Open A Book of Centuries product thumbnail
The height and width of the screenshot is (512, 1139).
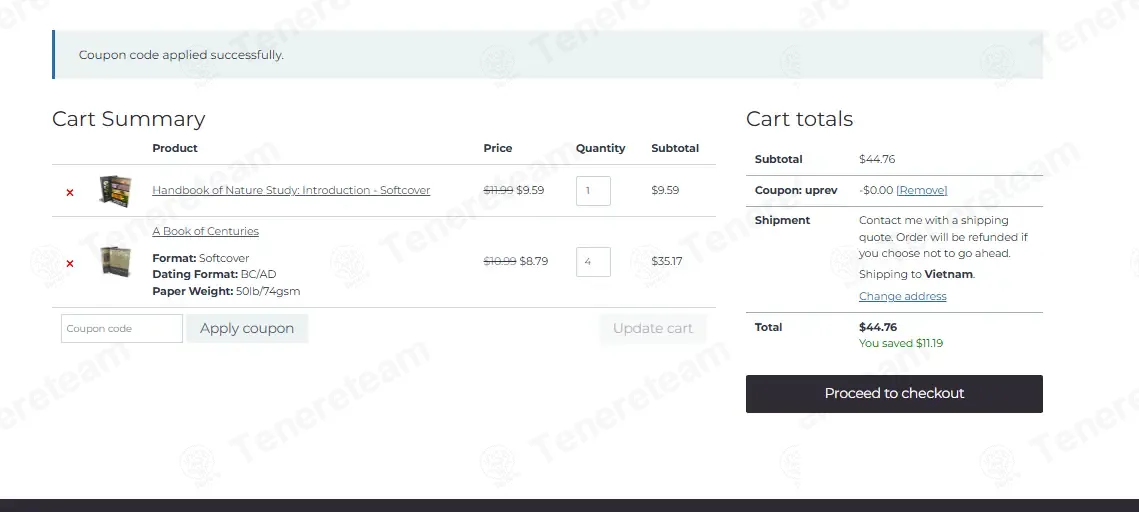[116, 261]
